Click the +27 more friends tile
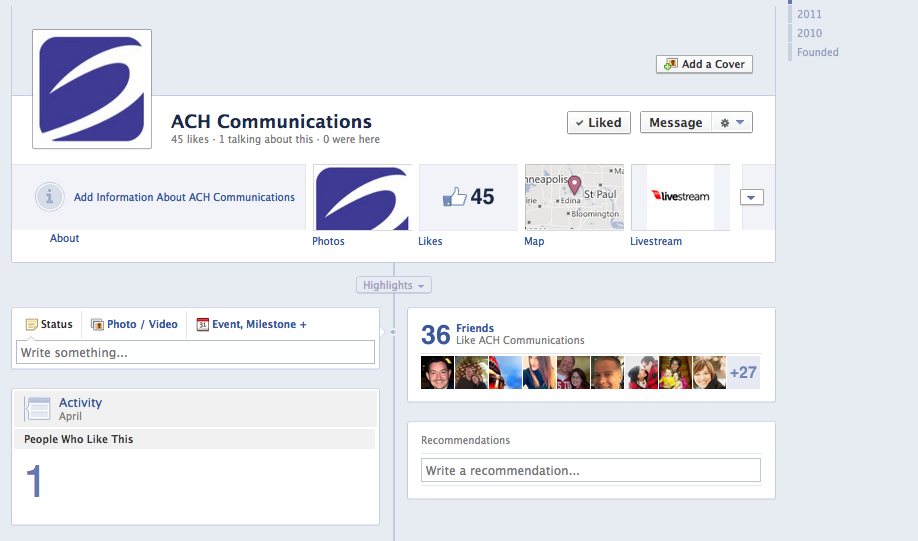The image size is (918, 541). point(743,372)
